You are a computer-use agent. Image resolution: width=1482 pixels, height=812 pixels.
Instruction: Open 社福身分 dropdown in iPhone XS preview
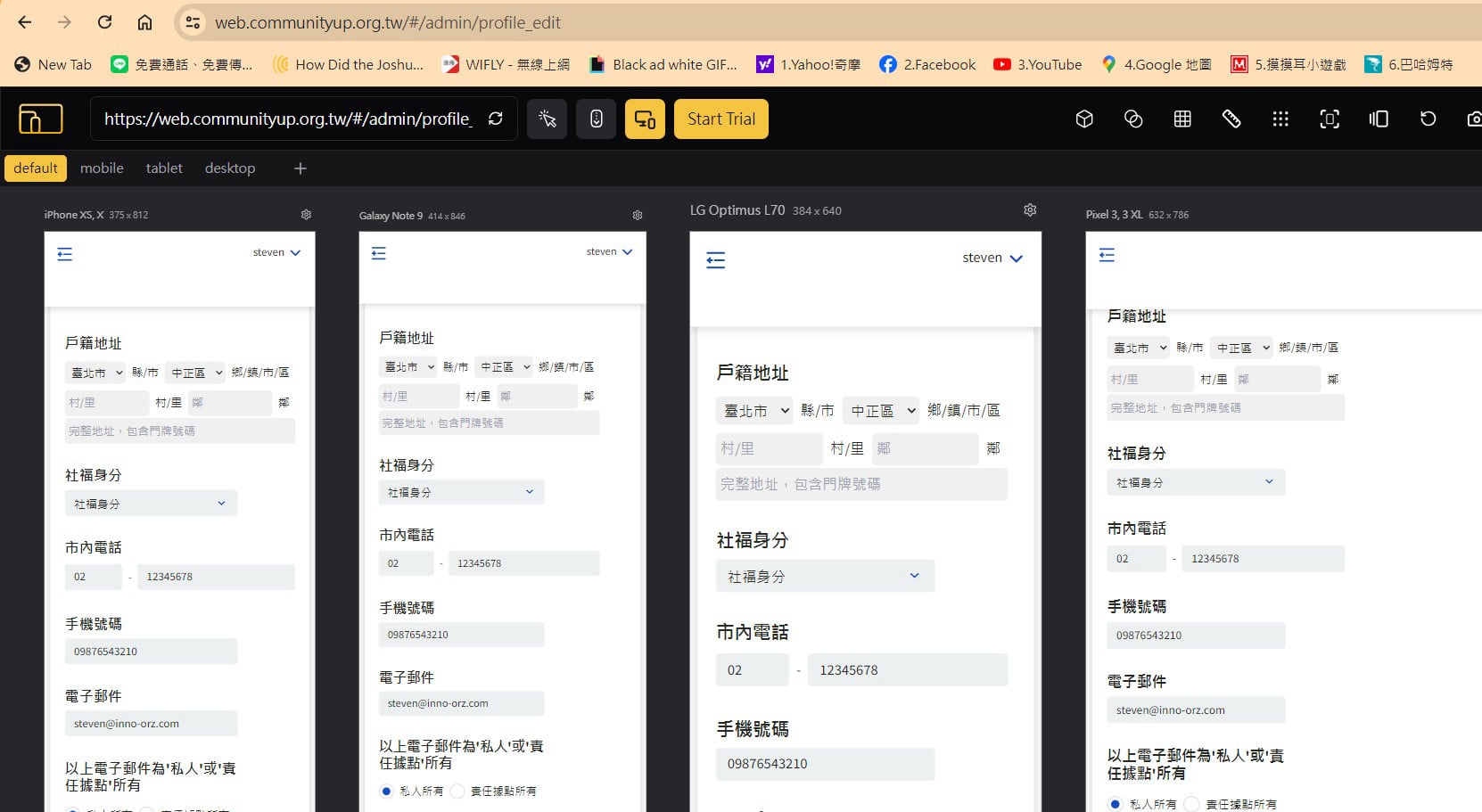(x=151, y=504)
